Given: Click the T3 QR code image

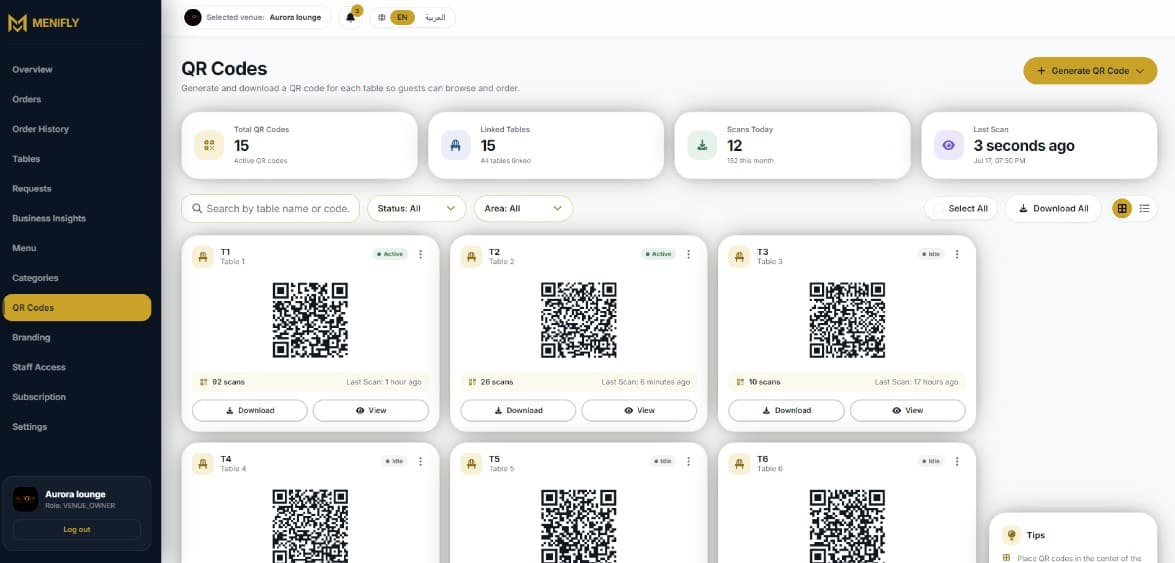Looking at the screenshot, I should (x=847, y=320).
